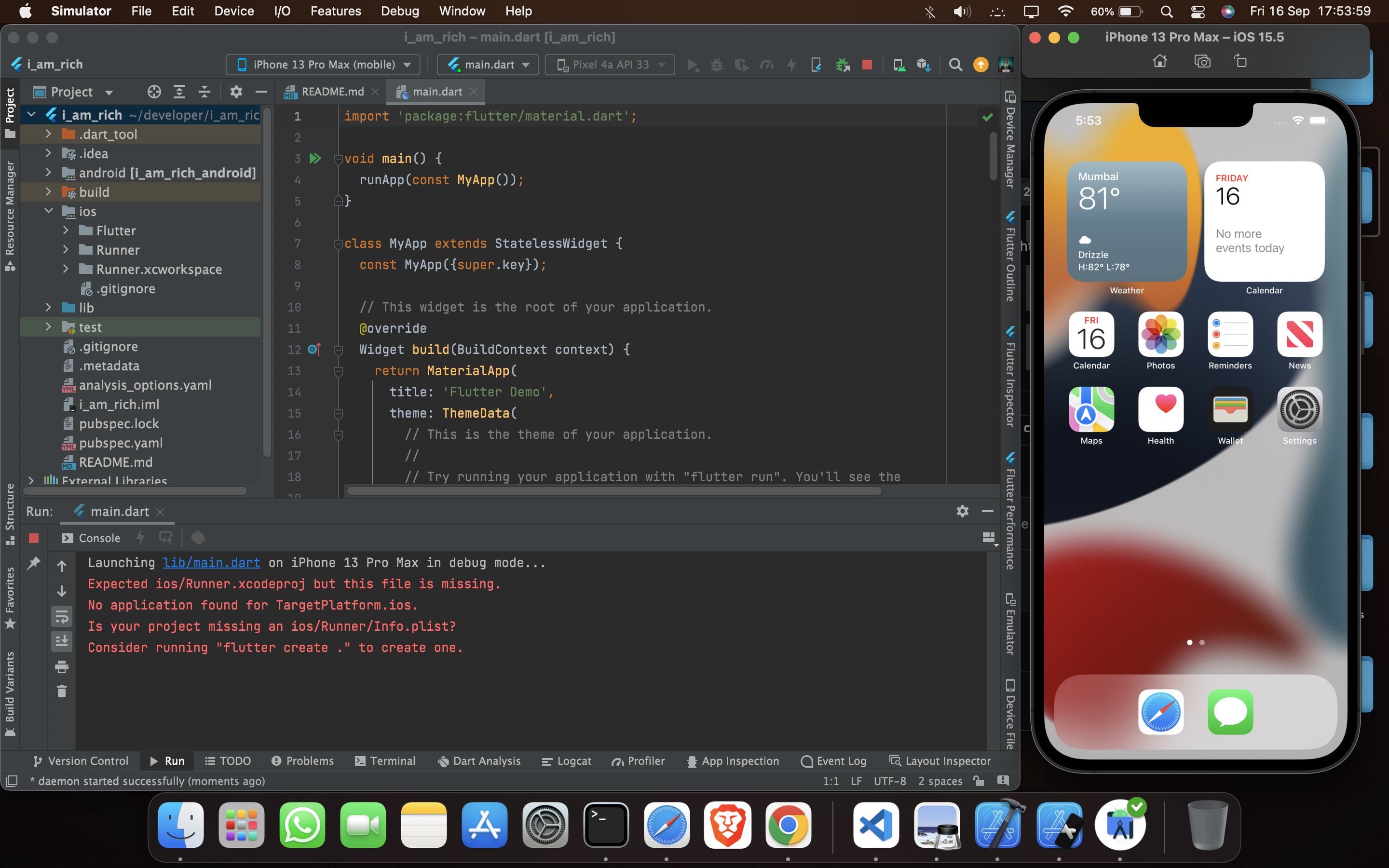Click Event Log in the bottom bar
This screenshot has height=868, width=1389.
(x=833, y=760)
